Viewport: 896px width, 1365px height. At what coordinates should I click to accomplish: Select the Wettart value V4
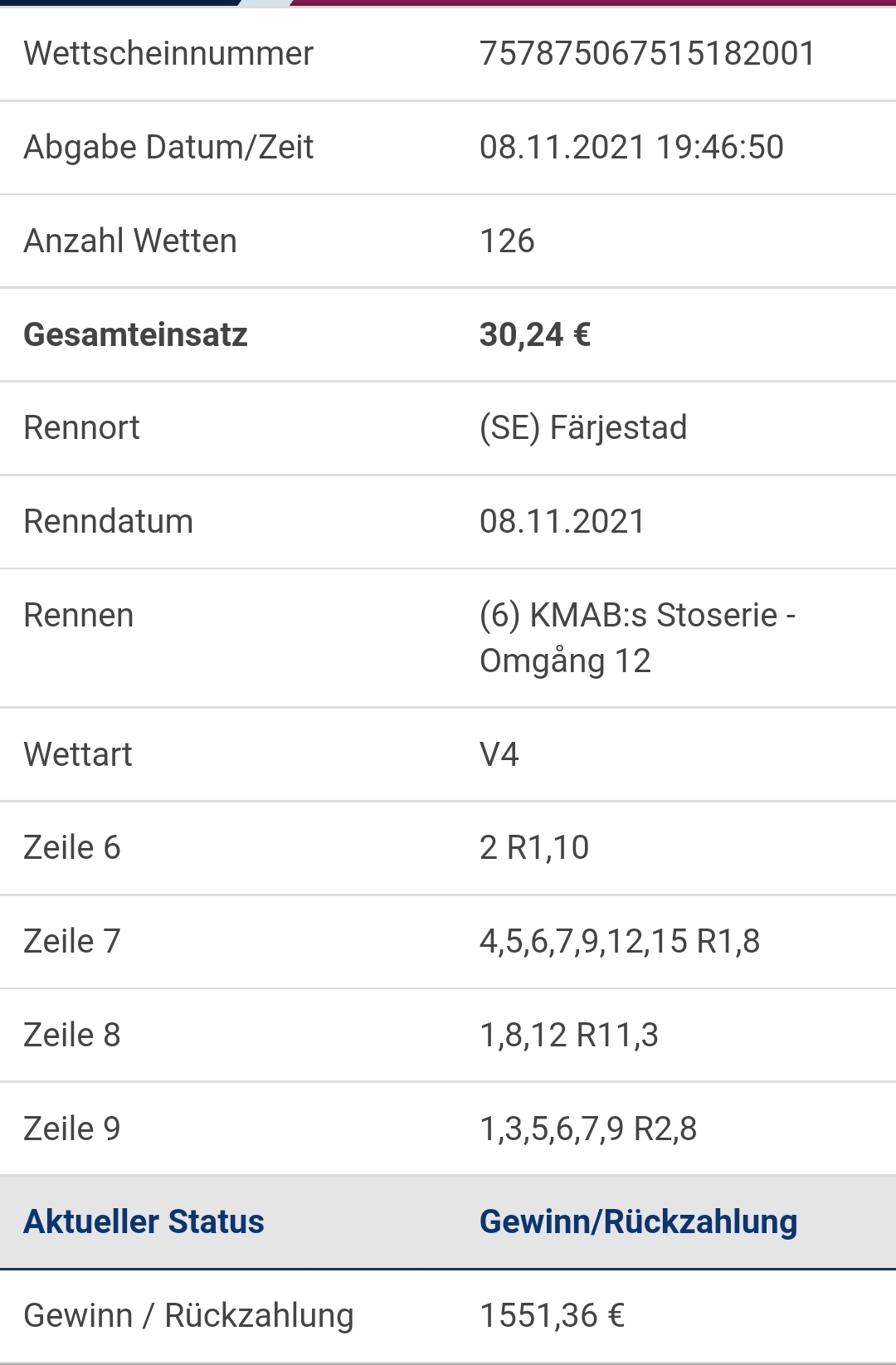(x=499, y=755)
